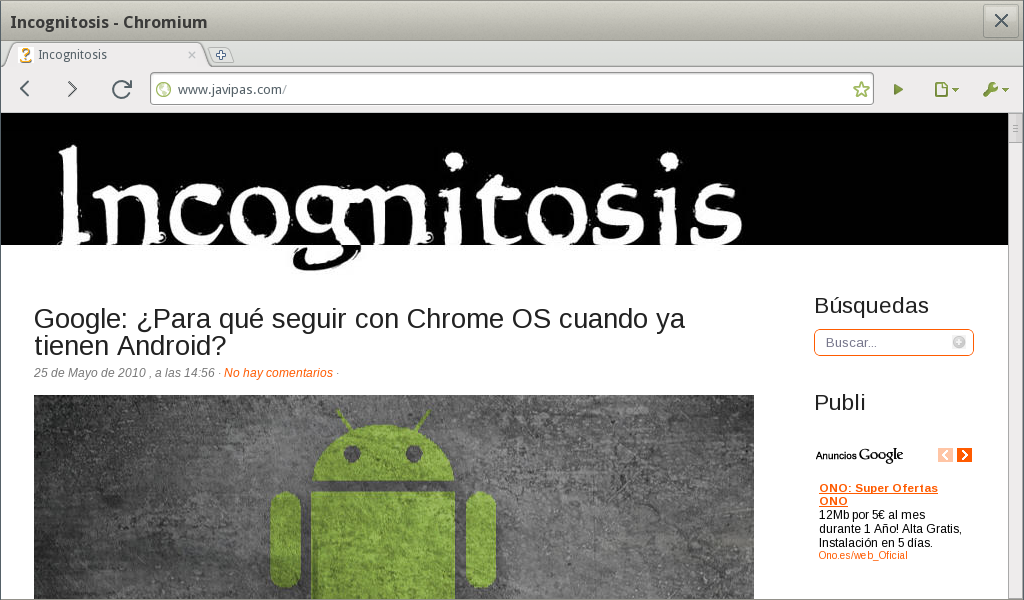Open the wrench settings menu
1024x600 pixels.
pyautogui.click(x=995, y=89)
